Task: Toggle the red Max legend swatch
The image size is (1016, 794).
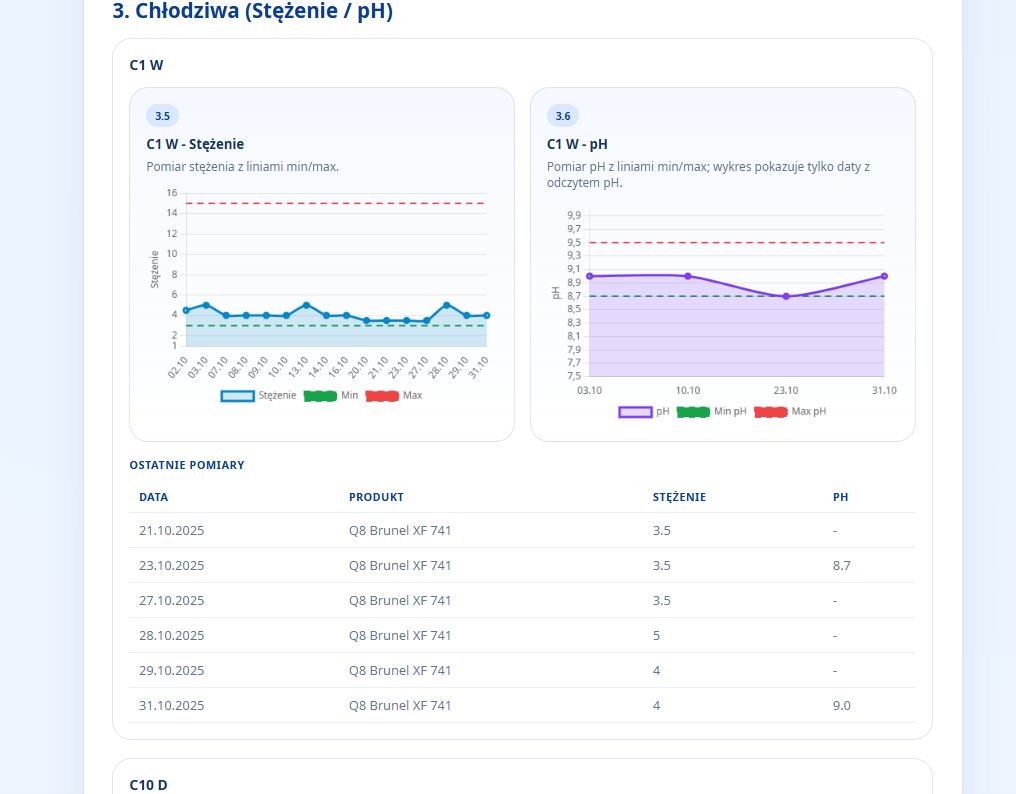Action: [x=382, y=396]
